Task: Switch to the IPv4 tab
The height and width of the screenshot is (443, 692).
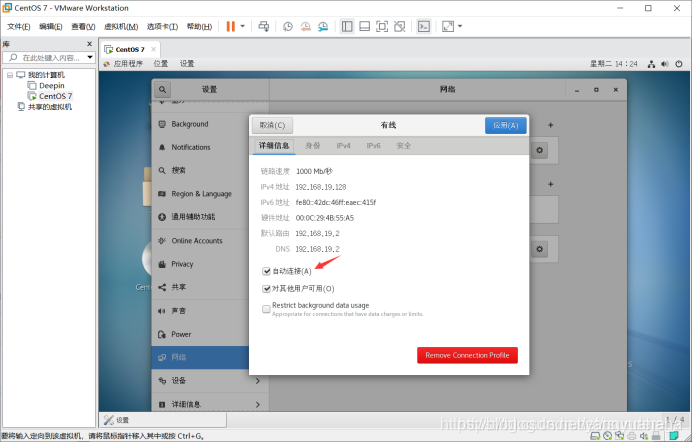Action: (x=343, y=146)
